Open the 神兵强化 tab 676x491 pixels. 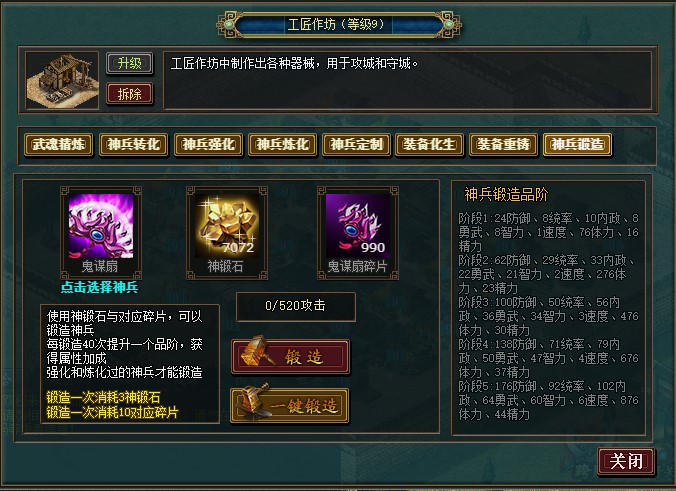[x=209, y=144]
